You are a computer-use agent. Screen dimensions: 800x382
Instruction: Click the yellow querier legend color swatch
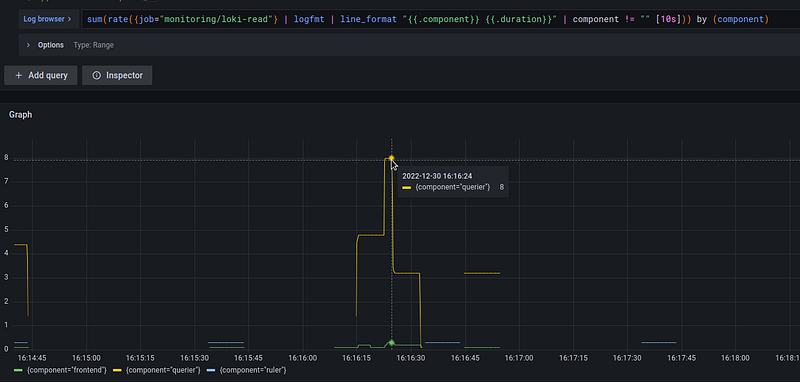point(118,370)
